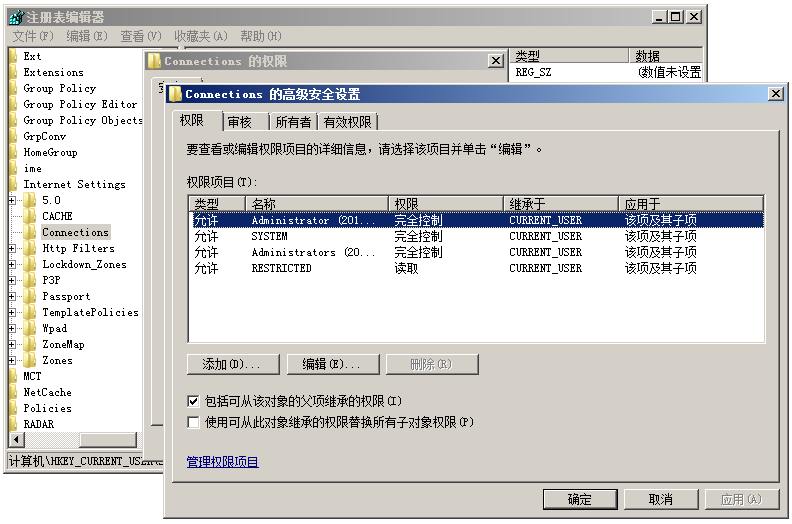This screenshot has width=792, height=524.
Task: Click the Zones folder icon
Action: click(x=29, y=360)
